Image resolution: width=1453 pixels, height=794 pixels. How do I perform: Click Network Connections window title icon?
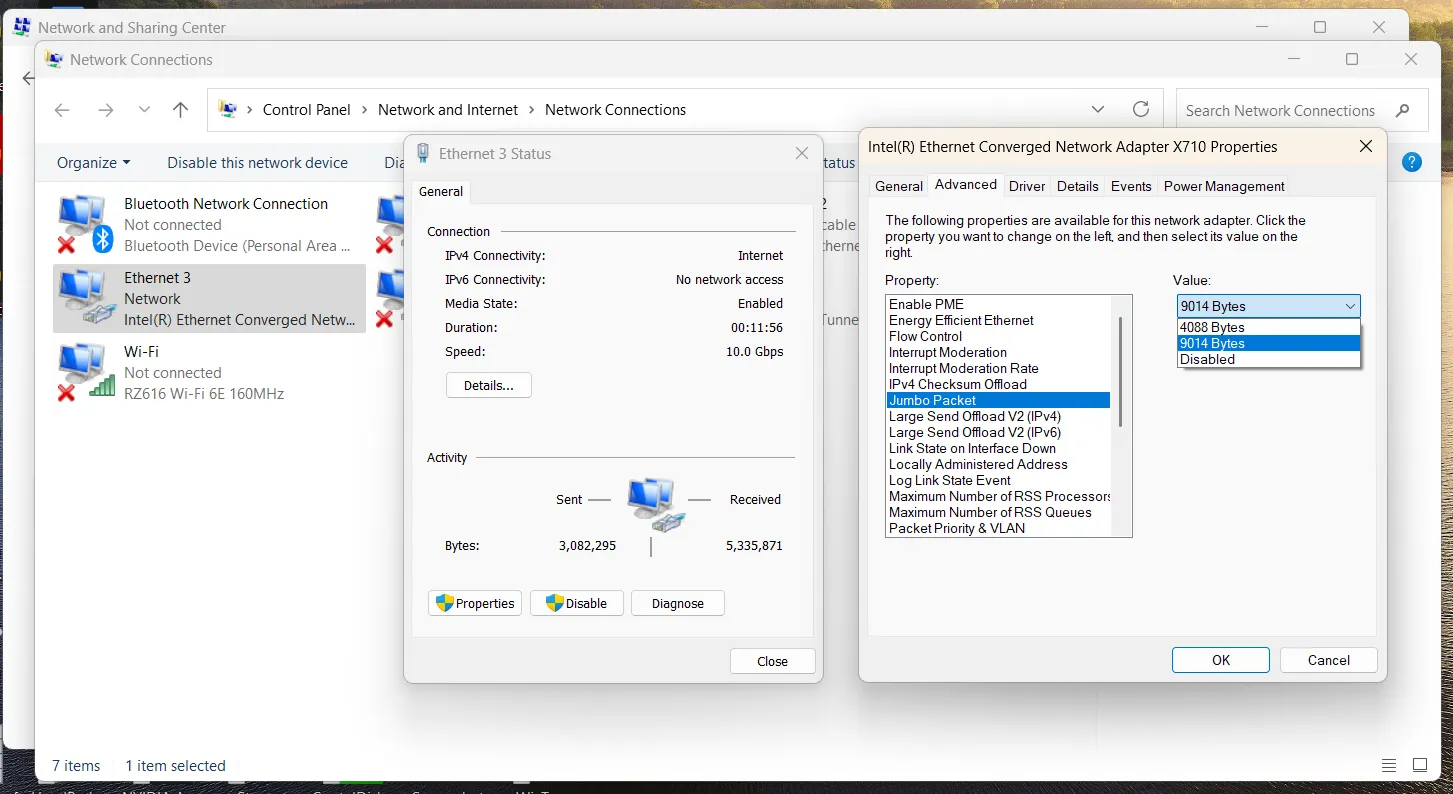tap(54, 60)
